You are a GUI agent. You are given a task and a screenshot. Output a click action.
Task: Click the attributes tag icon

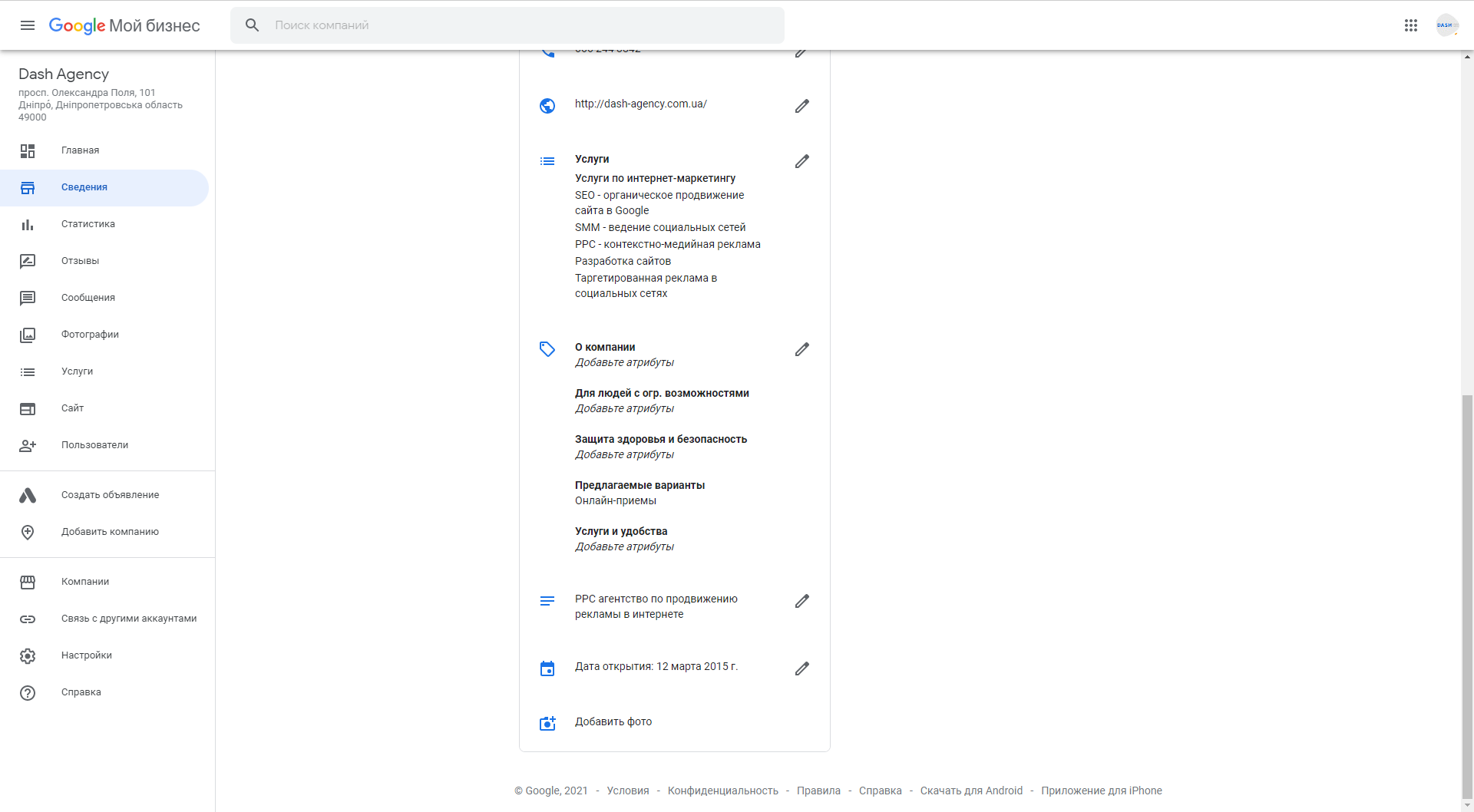(547, 349)
